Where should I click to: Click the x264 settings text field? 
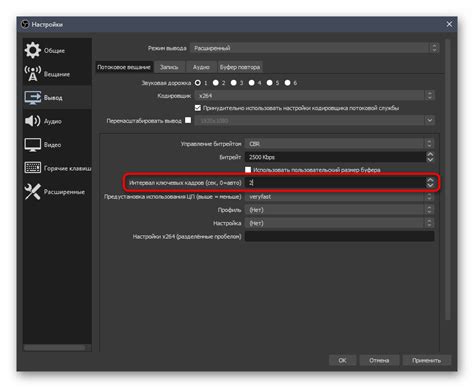[x=339, y=236]
